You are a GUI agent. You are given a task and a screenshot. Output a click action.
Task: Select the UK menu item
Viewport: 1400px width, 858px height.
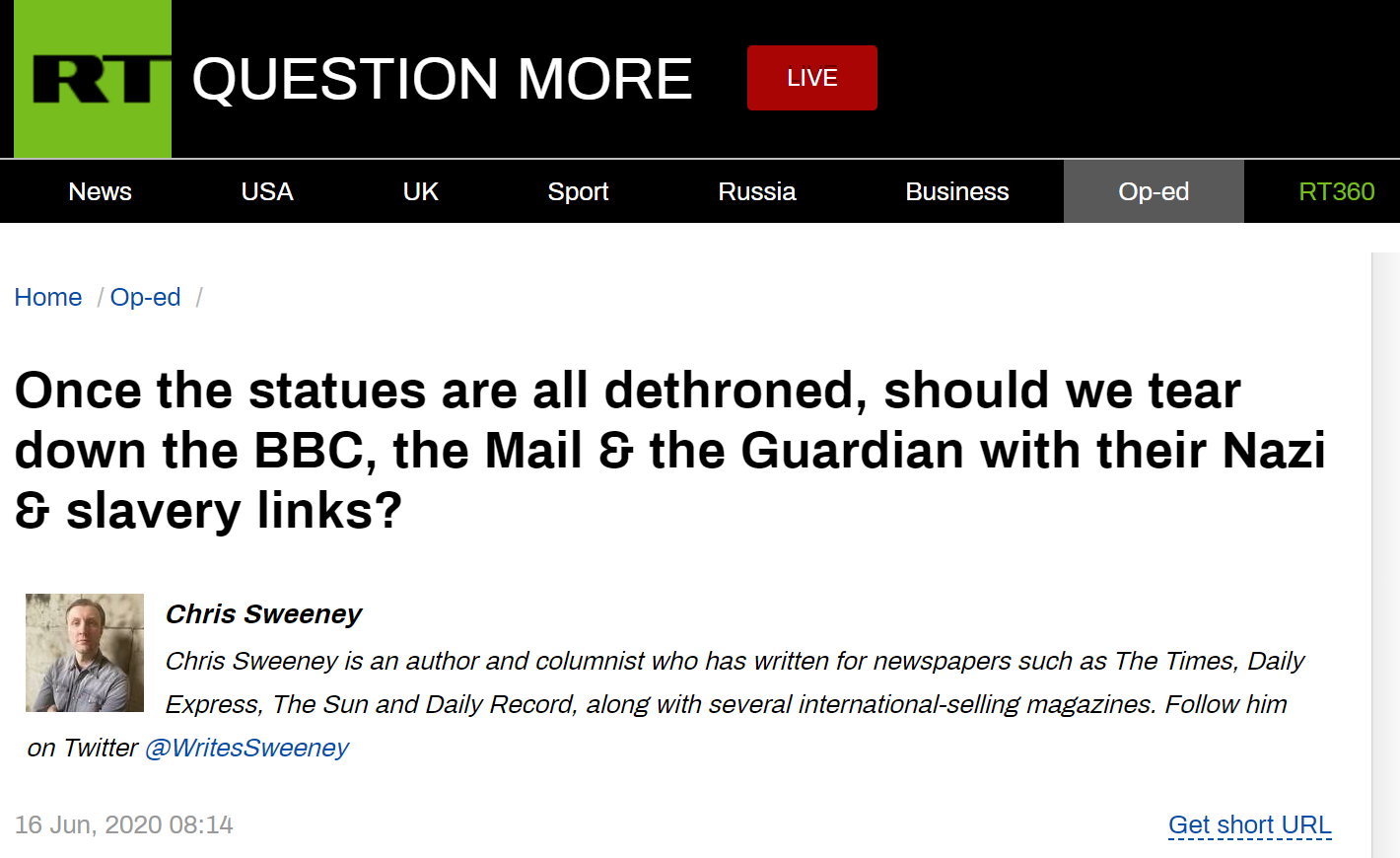point(420,191)
